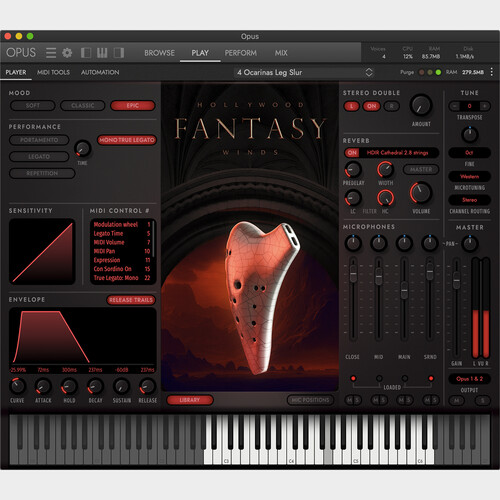Toggle Release Trails in Envelope
The image size is (500, 500).
click(x=131, y=300)
